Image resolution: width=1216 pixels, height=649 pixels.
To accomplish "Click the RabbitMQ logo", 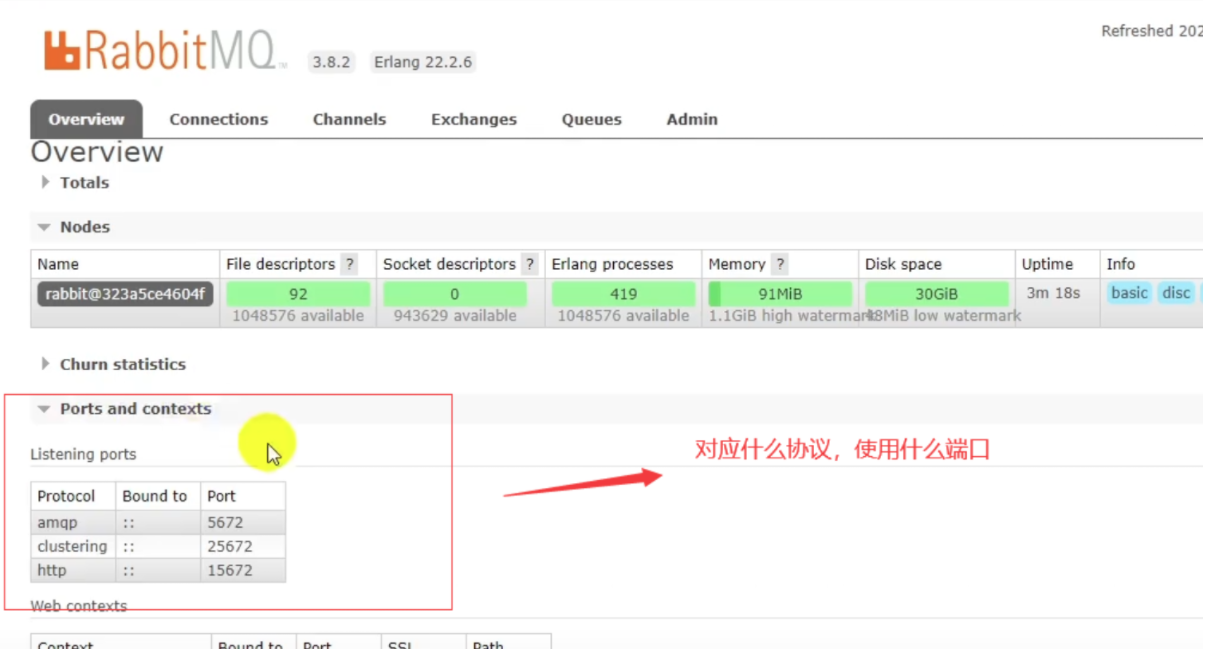I will click(166, 50).
